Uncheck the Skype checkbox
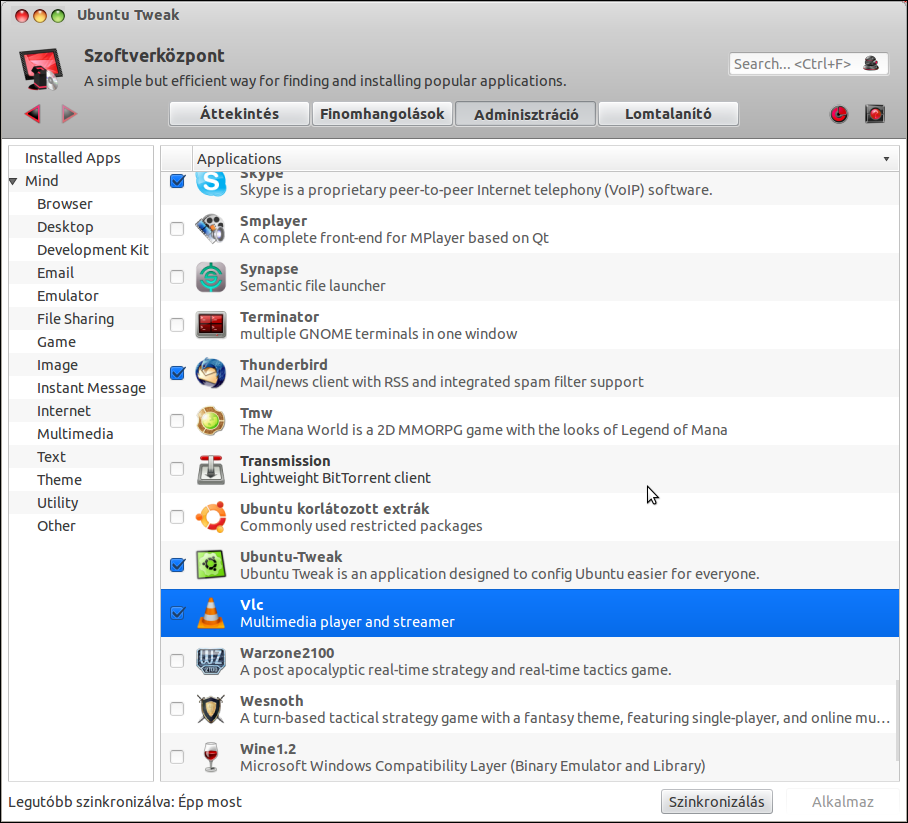 pos(177,181)
